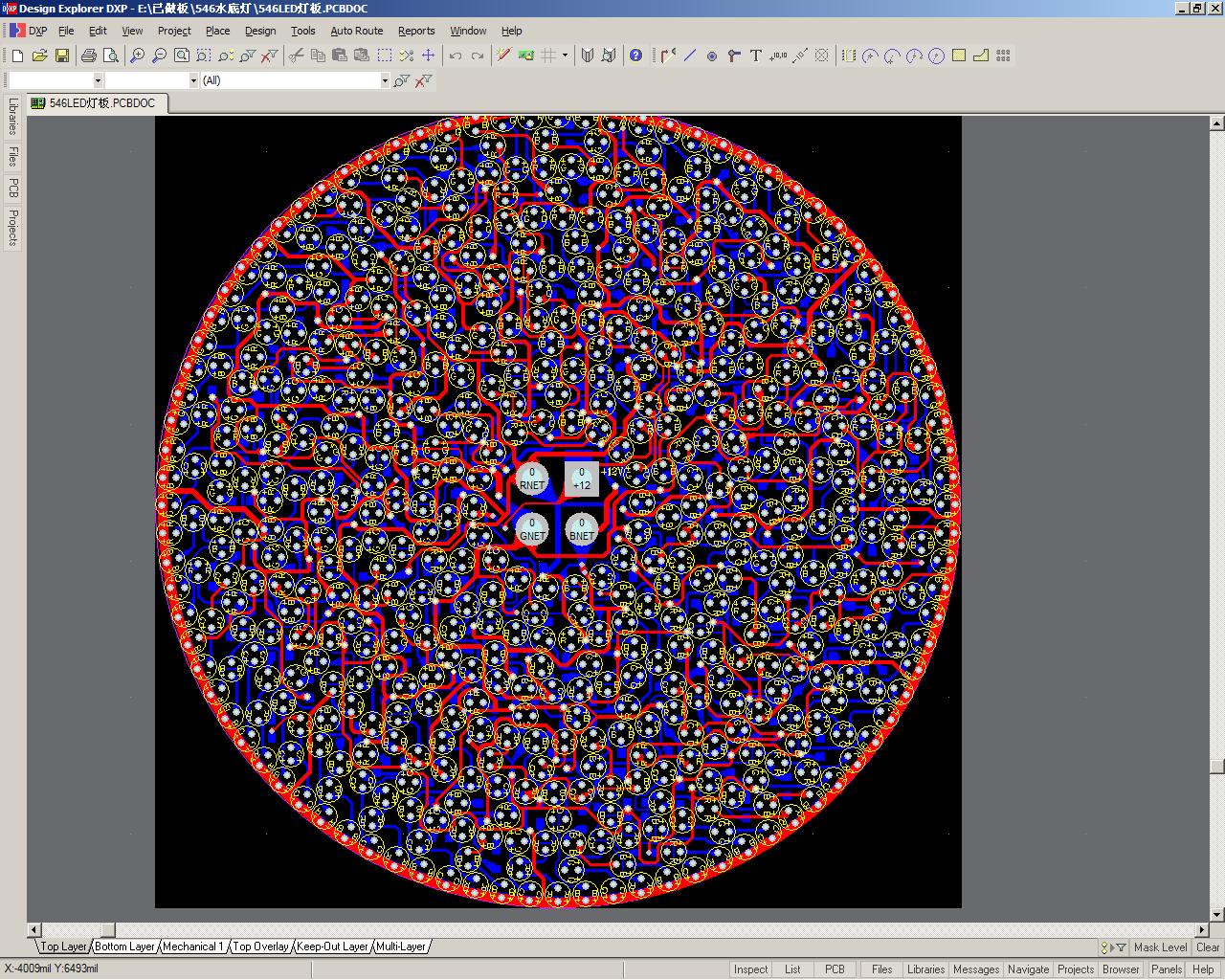Viewport: 1225px width, 980px height.
Task: Open the first empty filter combo box
Action: 98,80
